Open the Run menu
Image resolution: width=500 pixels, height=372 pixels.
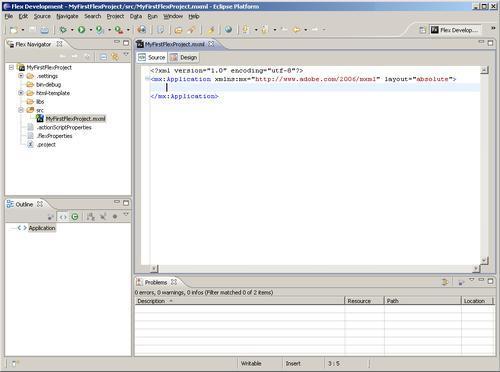point(153,16)
